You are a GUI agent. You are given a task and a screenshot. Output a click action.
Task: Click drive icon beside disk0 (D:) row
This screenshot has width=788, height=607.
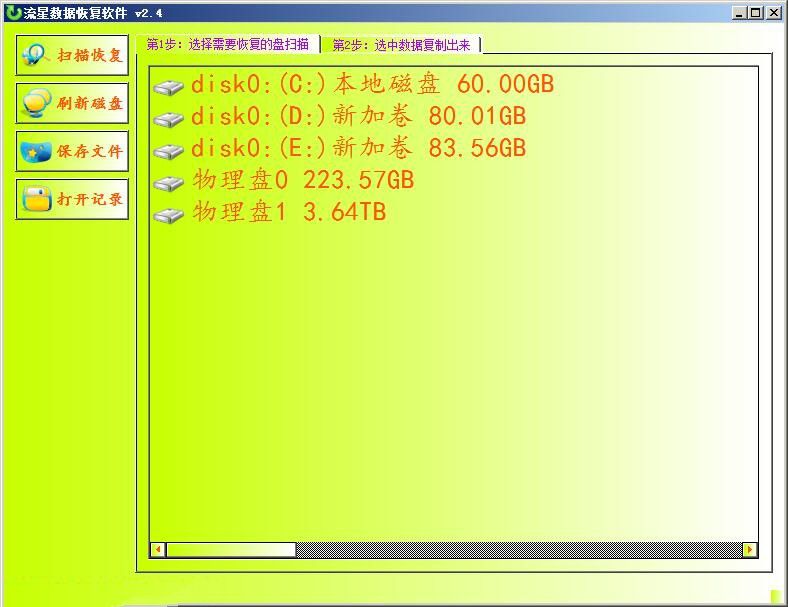point(169,120)
